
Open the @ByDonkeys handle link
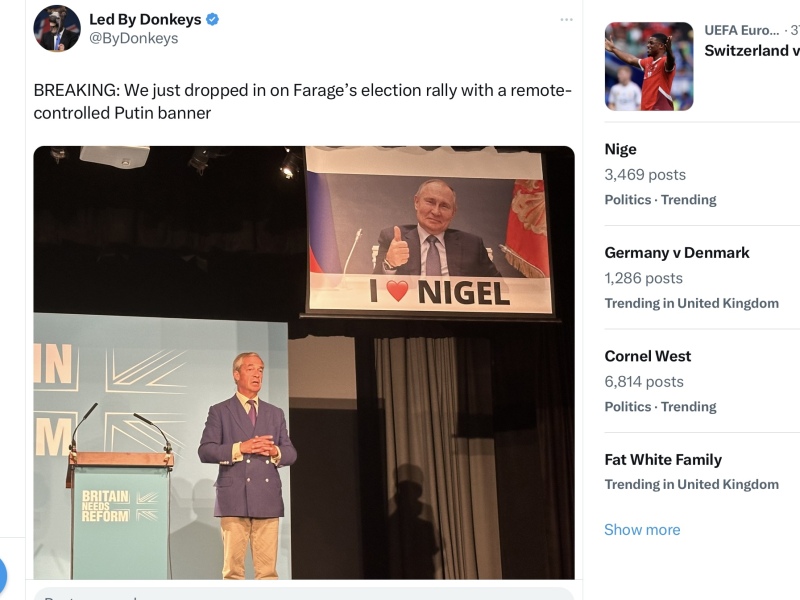pyautogui.click(x=134, y=38)
